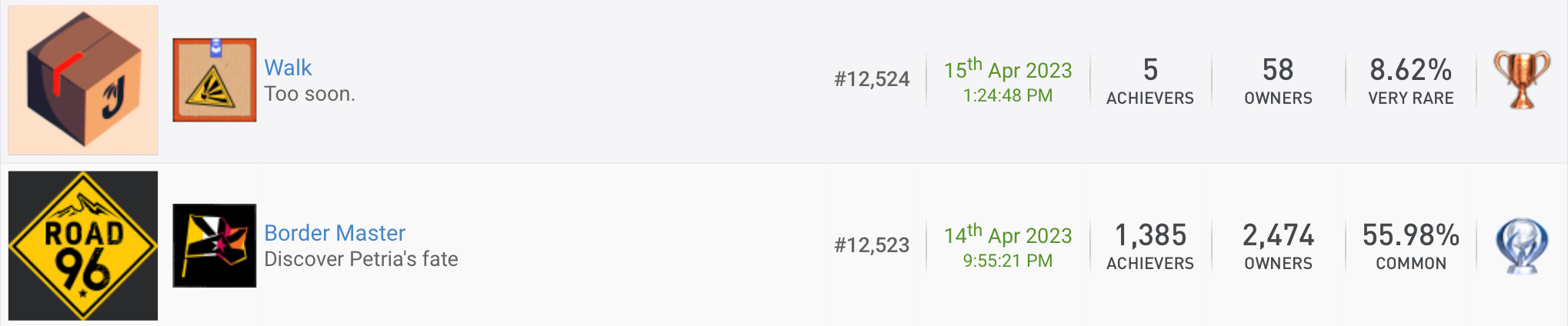Viewport: 1568px width, 326px height.
Task: Select trophy number #12,524
Action: [872, 79]
